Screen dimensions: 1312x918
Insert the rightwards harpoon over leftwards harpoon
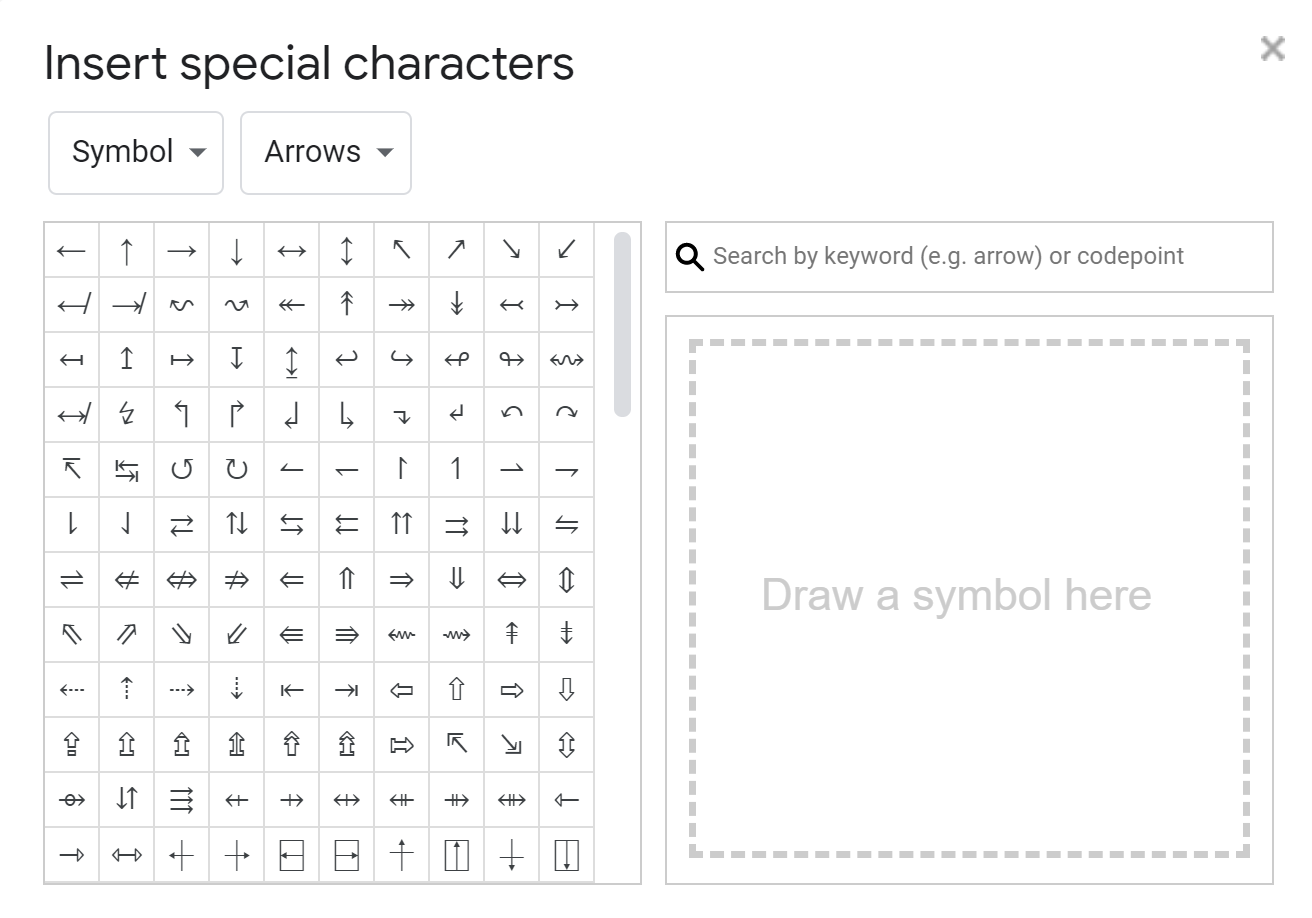[72, 579]
